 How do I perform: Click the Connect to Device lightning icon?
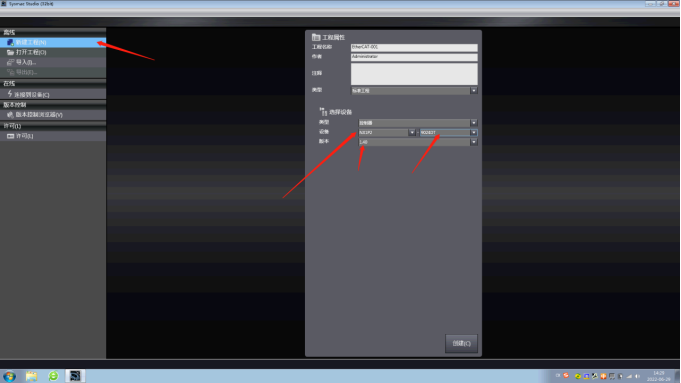coord(10,94)
